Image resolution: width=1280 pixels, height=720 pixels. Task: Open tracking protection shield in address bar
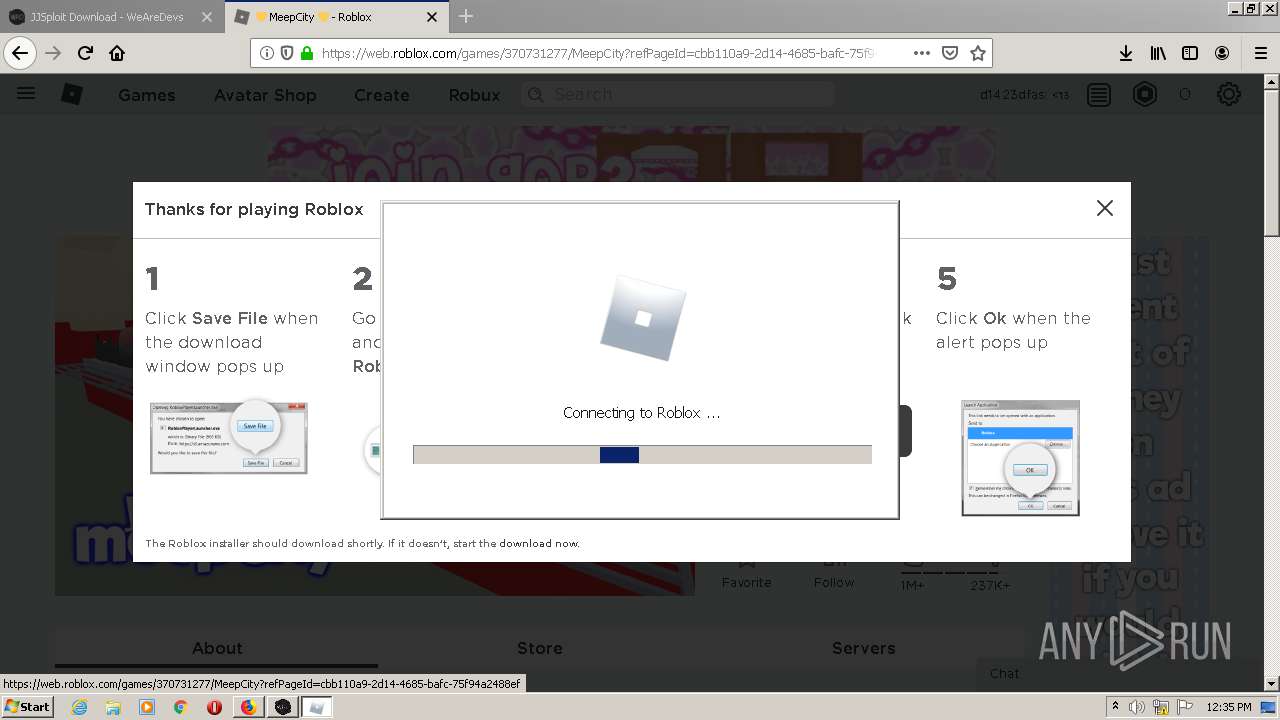click(287, 53)
